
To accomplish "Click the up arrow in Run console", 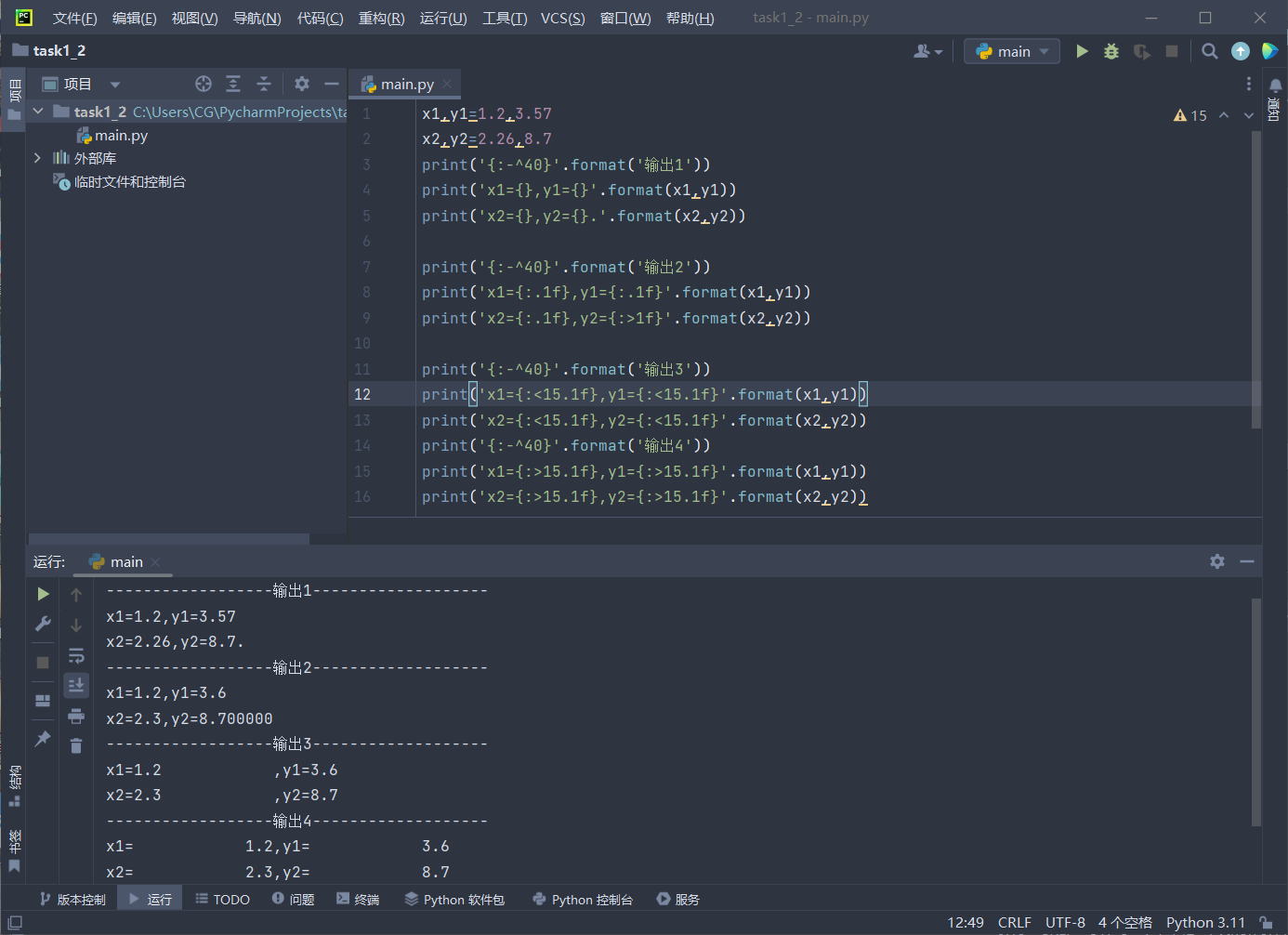I will [x=76, y=595].
